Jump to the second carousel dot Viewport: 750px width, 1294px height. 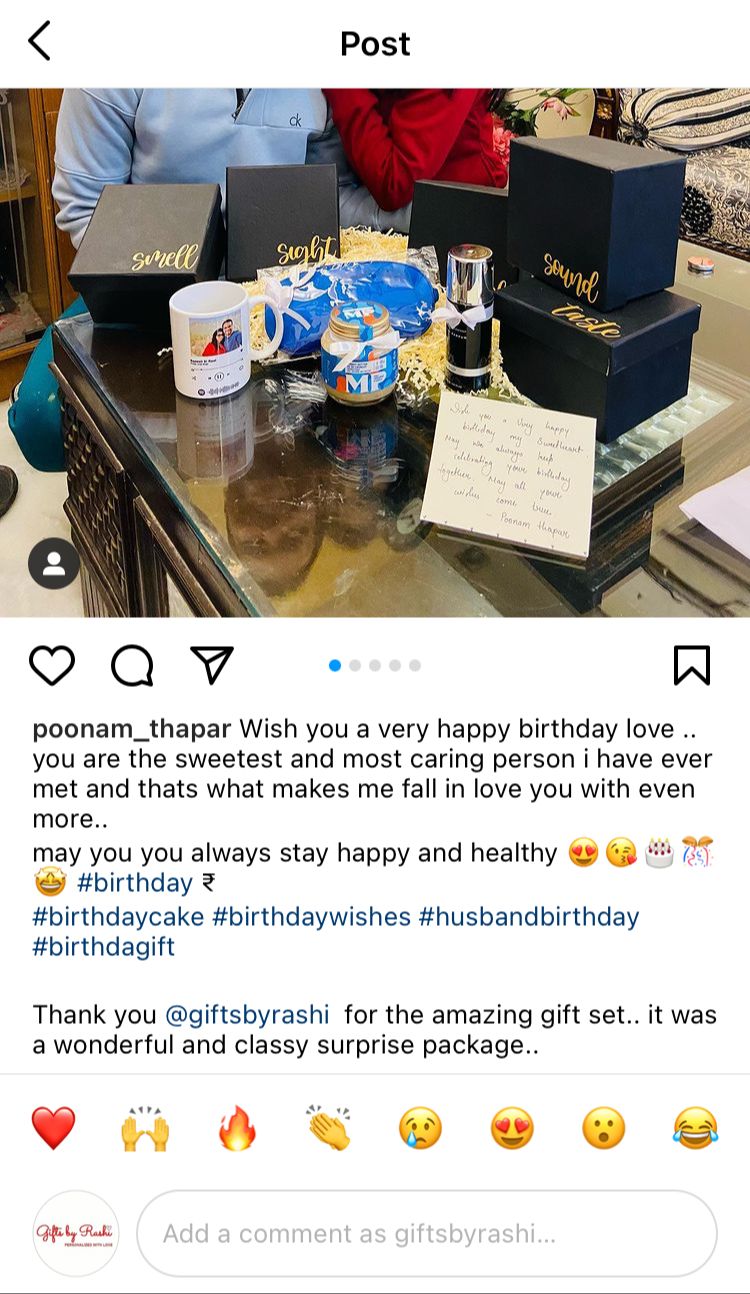[x=355, y=665]
